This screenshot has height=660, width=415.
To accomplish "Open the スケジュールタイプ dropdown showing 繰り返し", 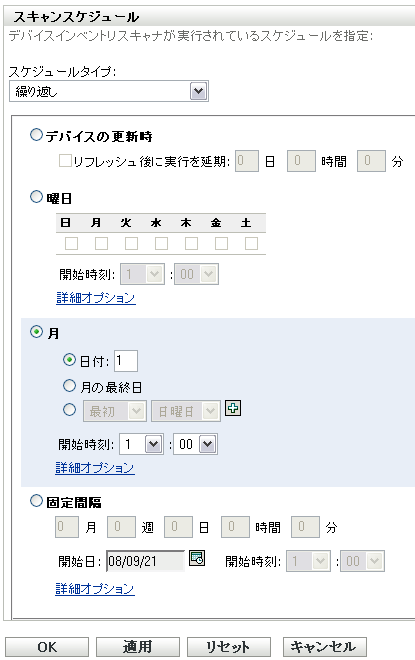I will [x=109, y=91].
